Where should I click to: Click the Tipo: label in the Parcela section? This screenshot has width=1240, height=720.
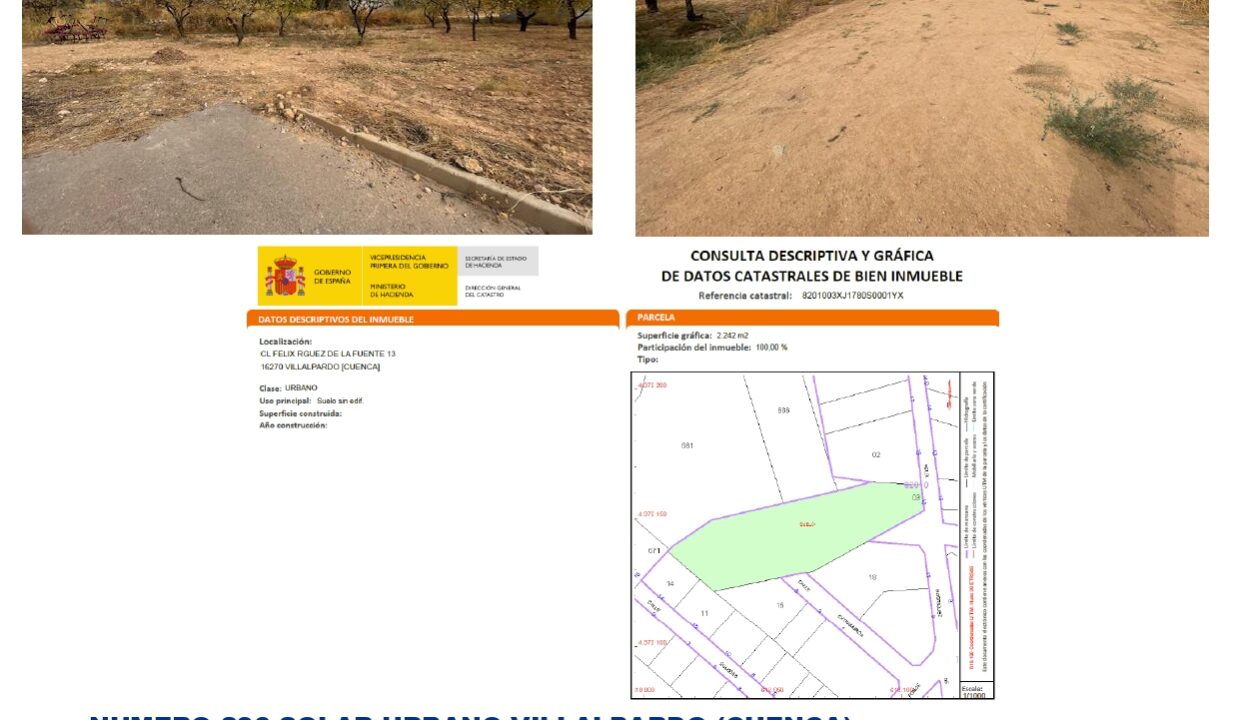(x=648, y=358)
